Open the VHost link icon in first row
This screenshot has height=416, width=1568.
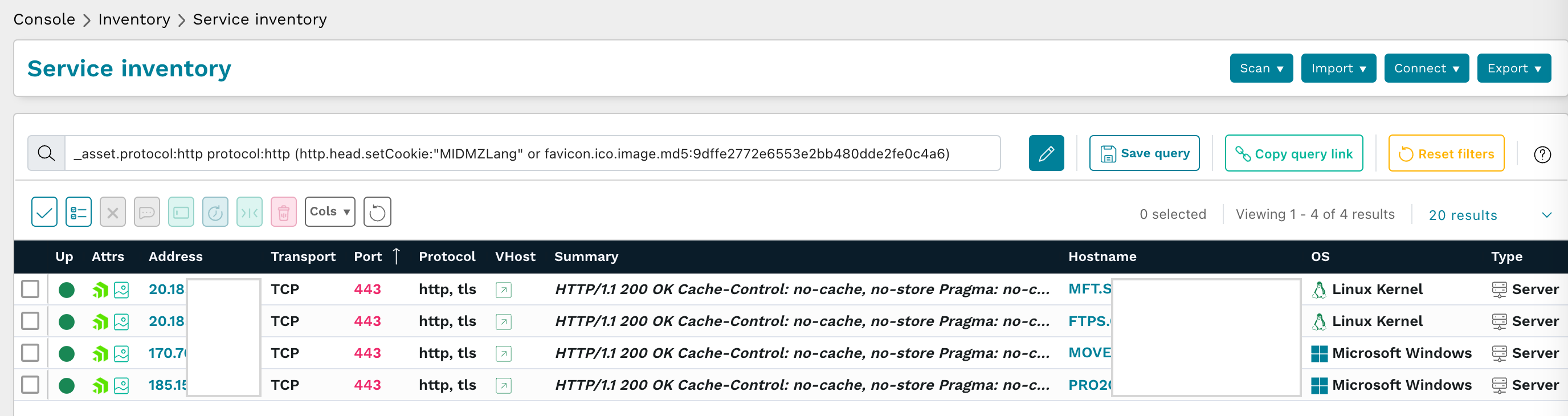504,290
